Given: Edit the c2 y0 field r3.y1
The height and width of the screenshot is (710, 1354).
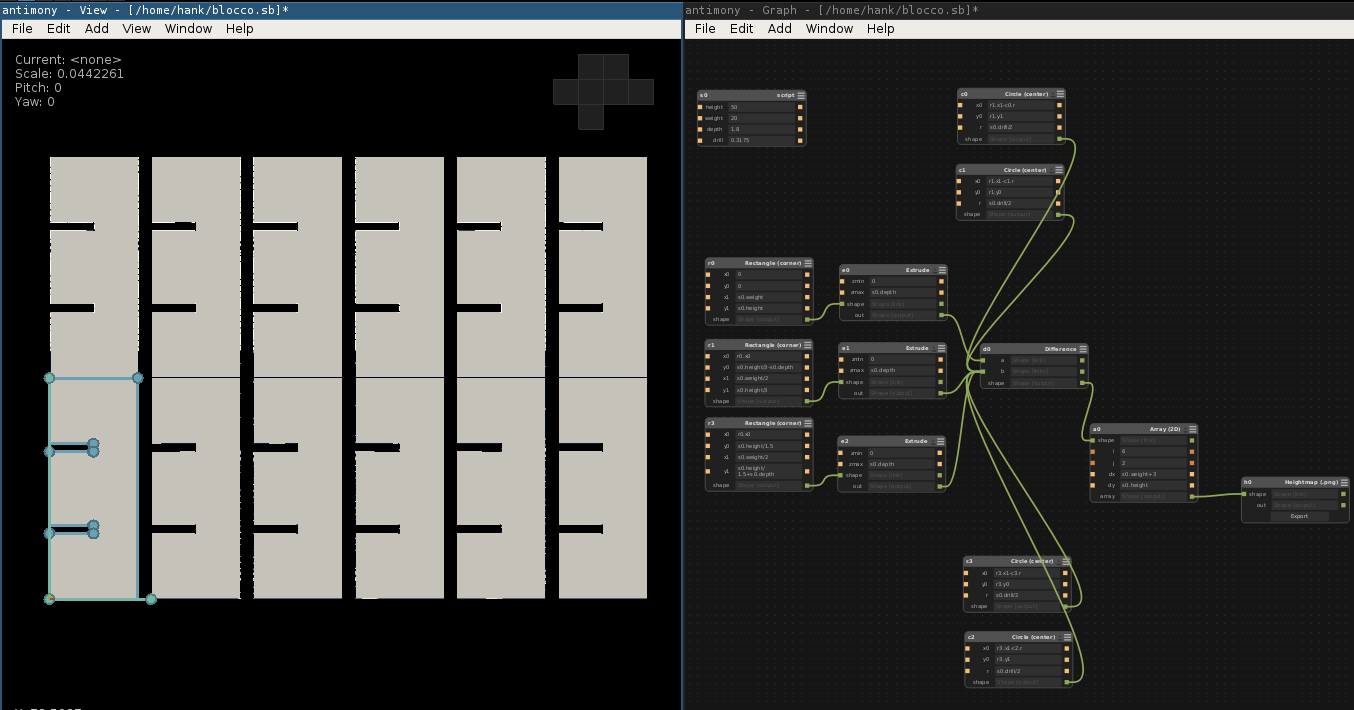Looking at the screenshot, I should tap(1028, 659).
